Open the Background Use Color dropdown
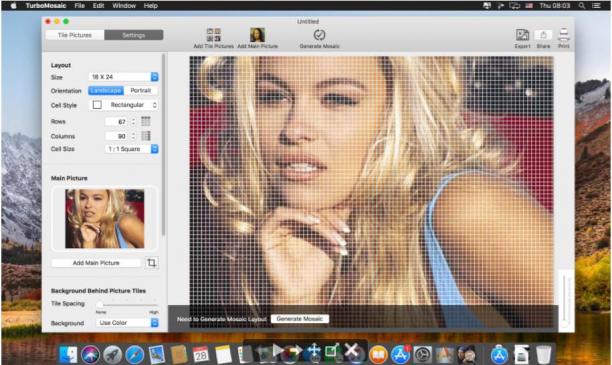This screenshot has height=365, width=612. click(127, 323)
